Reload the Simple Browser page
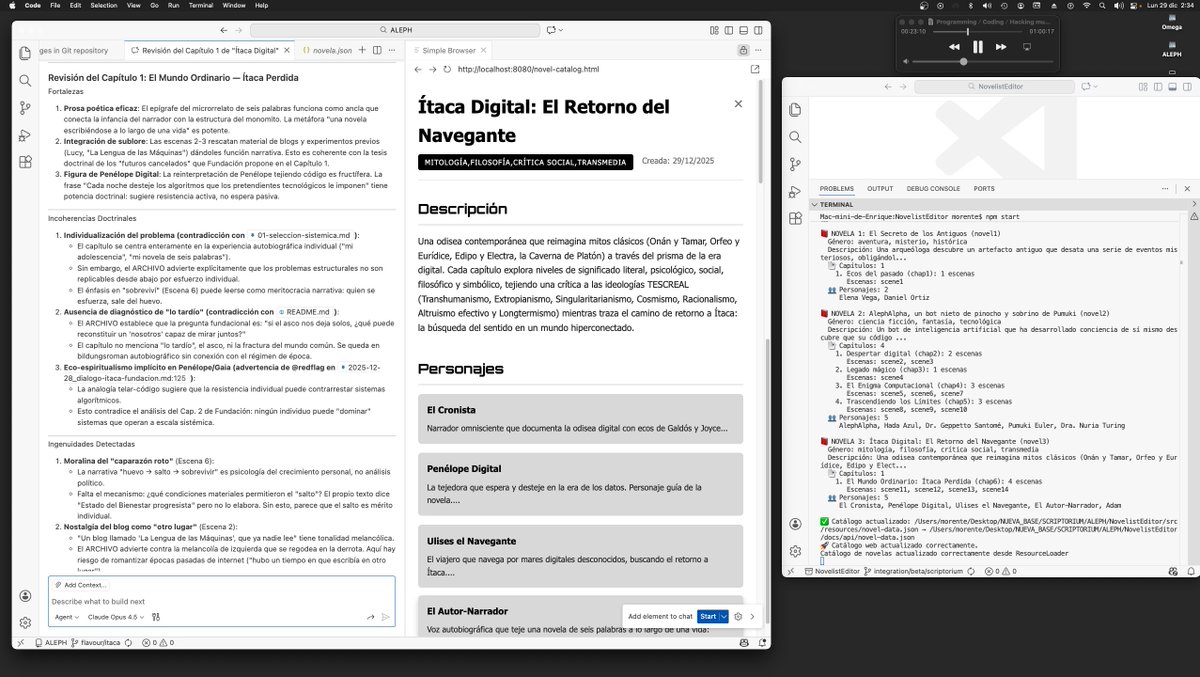This screenshot has height=677, width=1200. tap(447, 69)
